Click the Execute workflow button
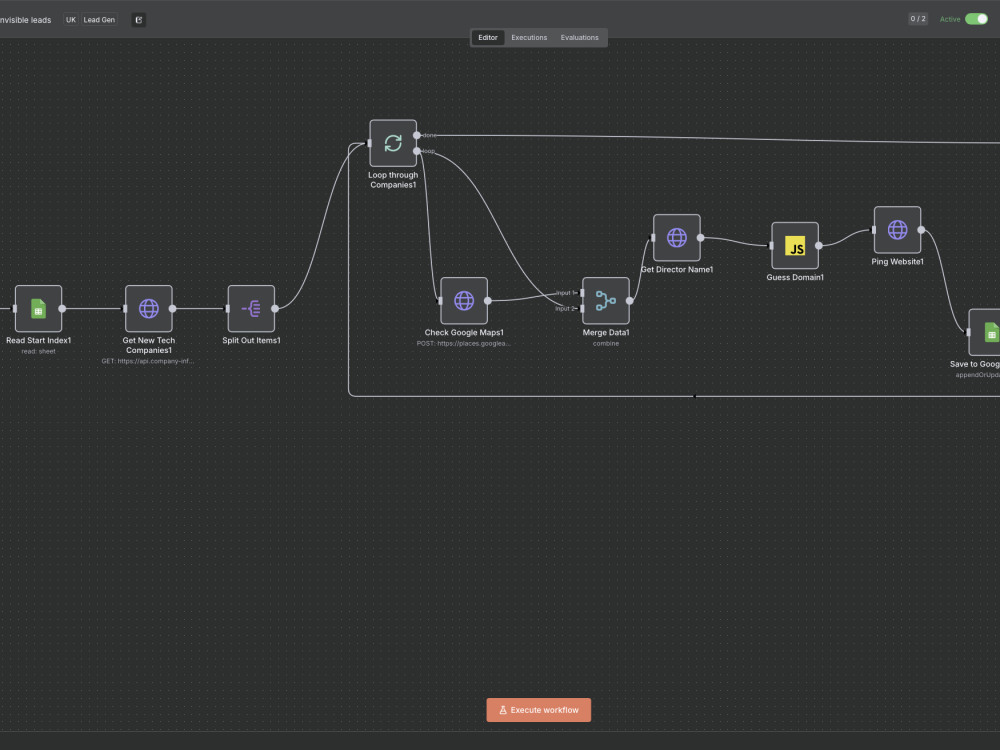The width and height of the screenshot is (1000, 750). click(538, 710)
